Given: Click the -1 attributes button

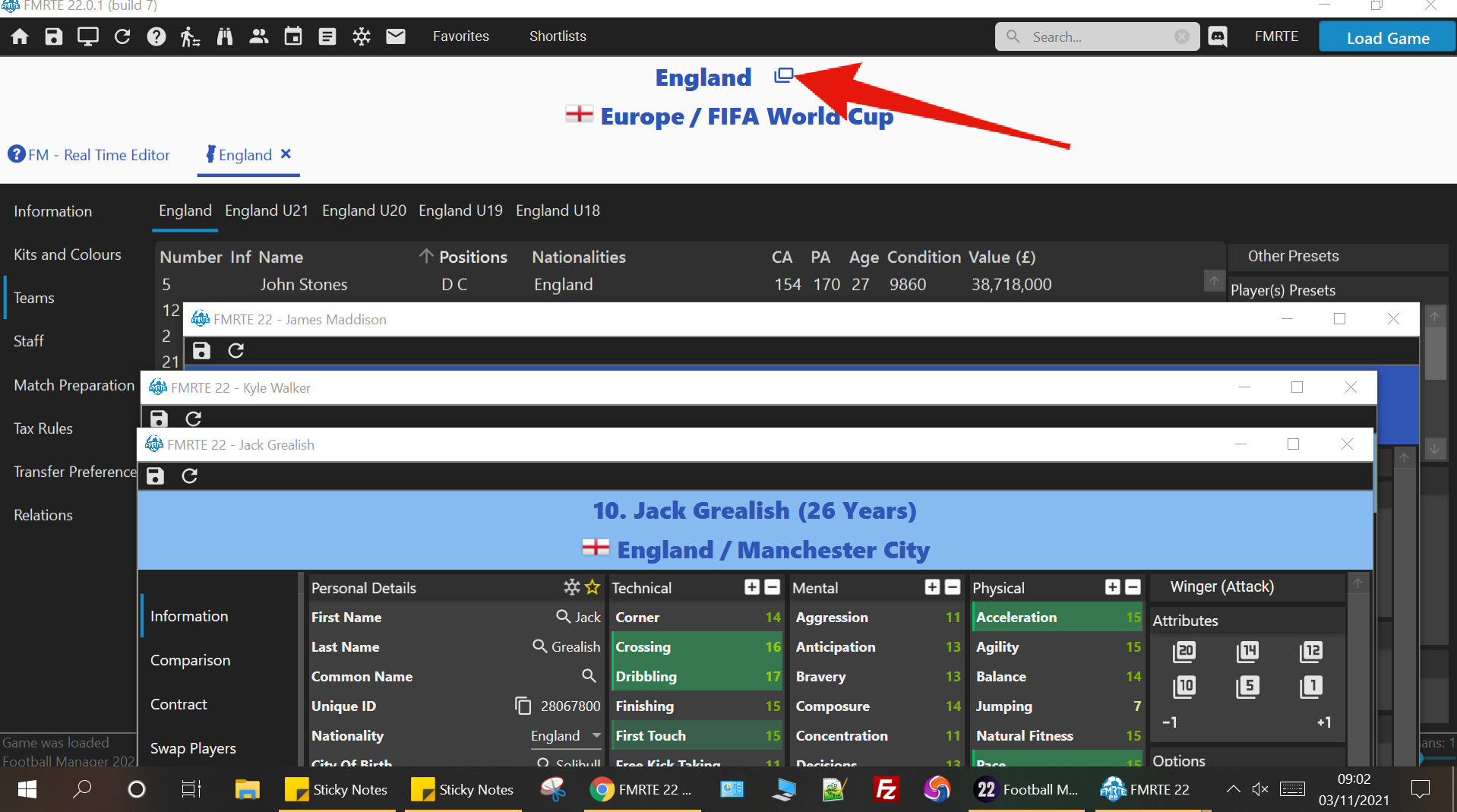Looking at the screenshot, I should [1170, 722].
